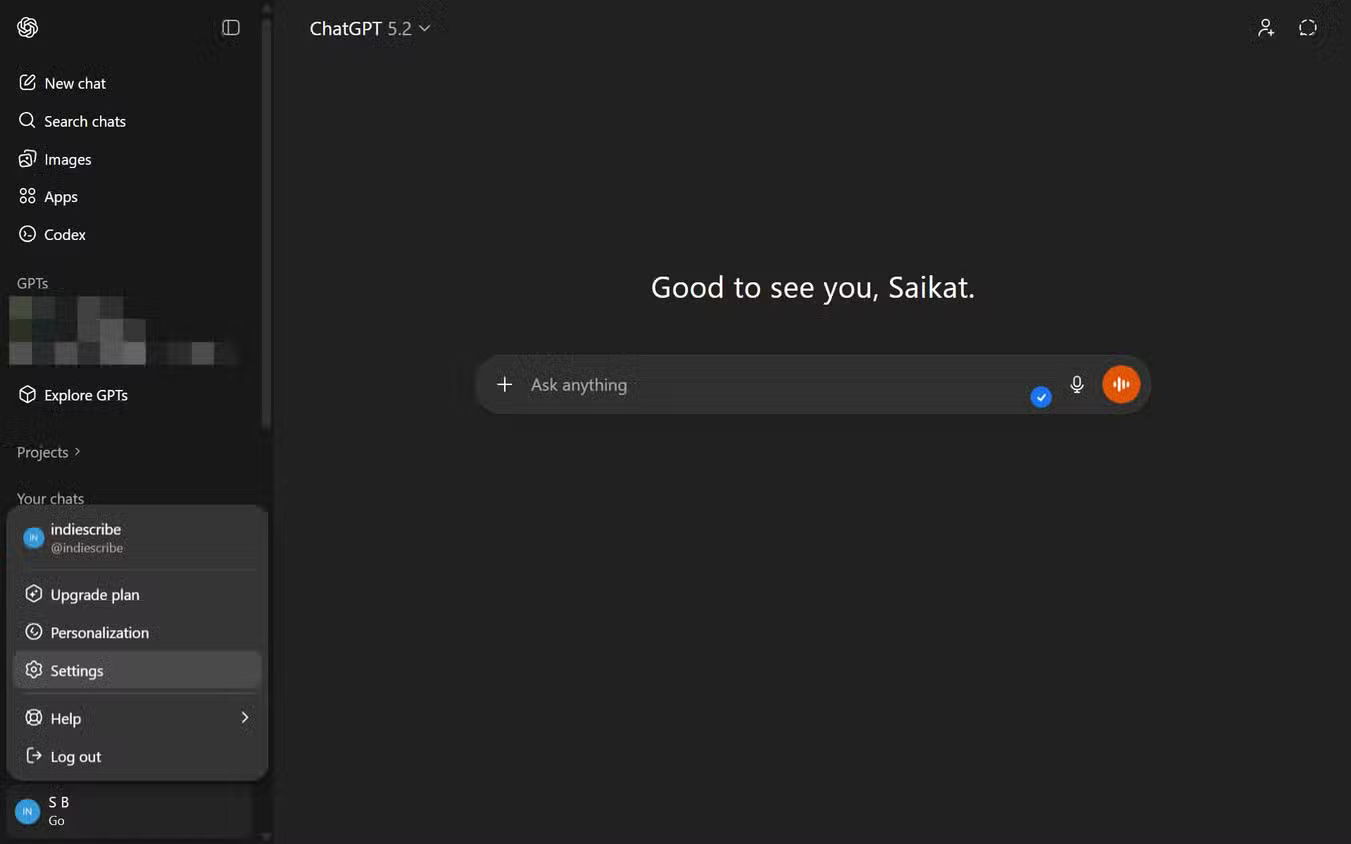Start voice mode with orange button
Screen dimensions: 1351x844
[1121, 385]
